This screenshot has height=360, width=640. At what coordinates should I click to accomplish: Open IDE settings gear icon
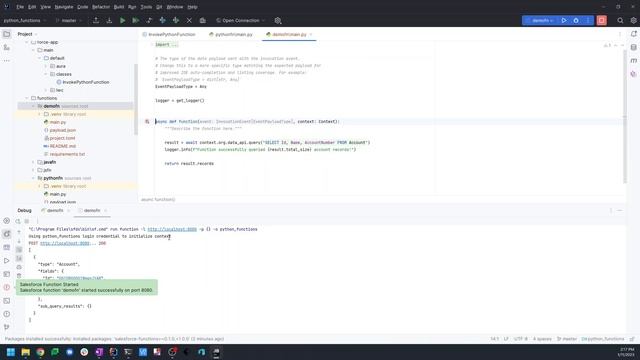click(633, 20)
